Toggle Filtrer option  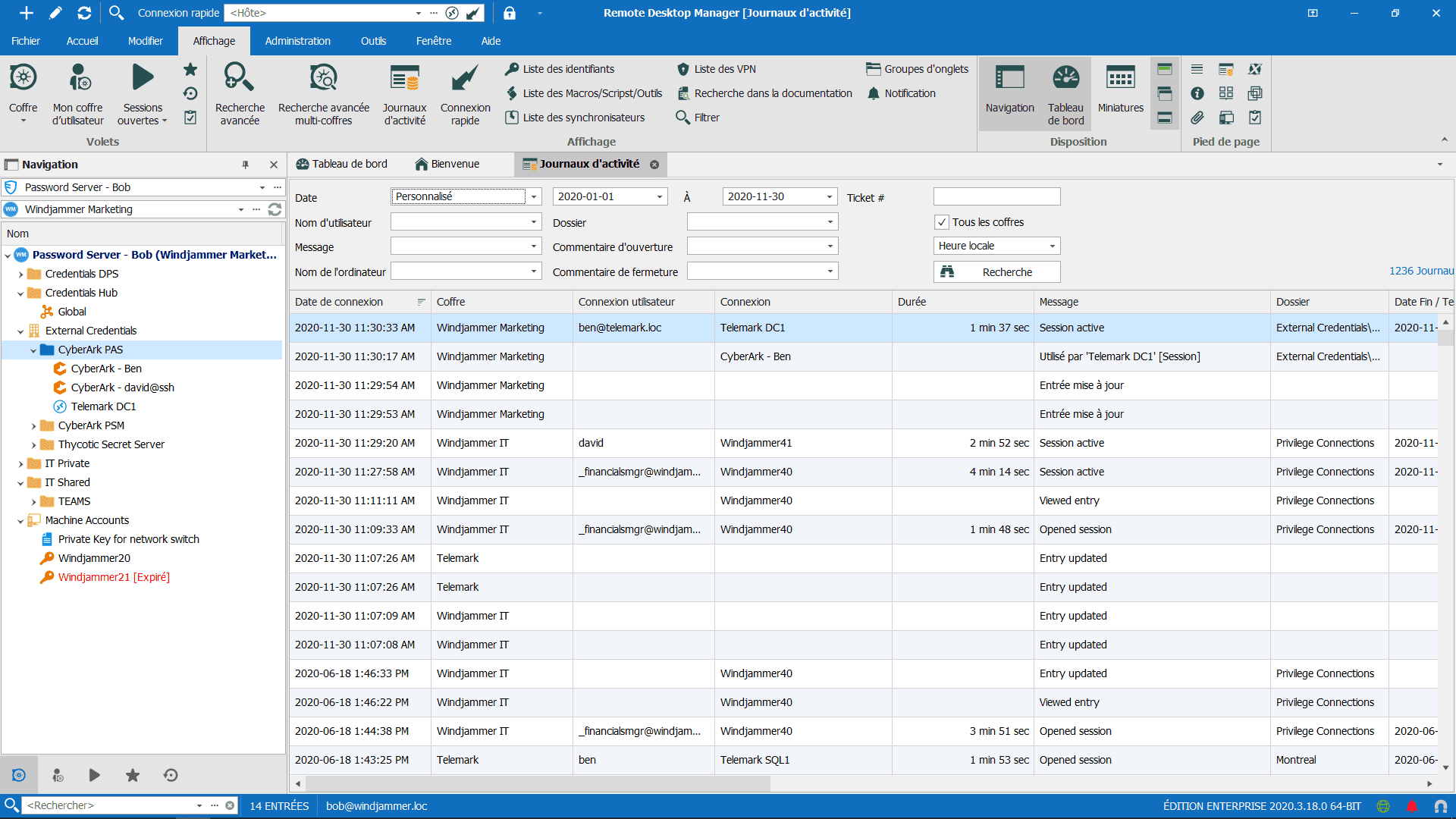click(698, 118)
